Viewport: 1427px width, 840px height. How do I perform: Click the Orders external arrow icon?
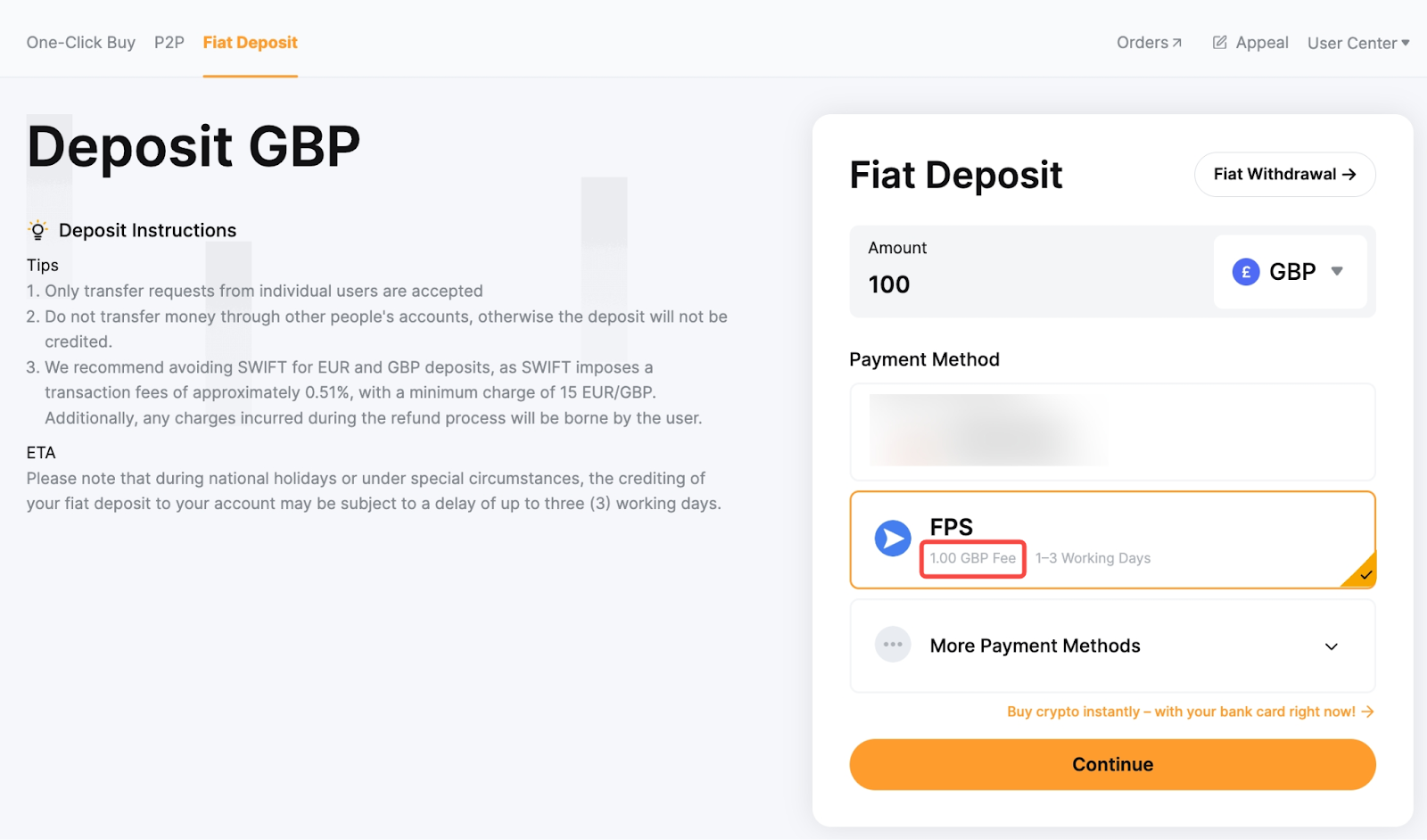pyautogui.click(x=1176, y=43)
